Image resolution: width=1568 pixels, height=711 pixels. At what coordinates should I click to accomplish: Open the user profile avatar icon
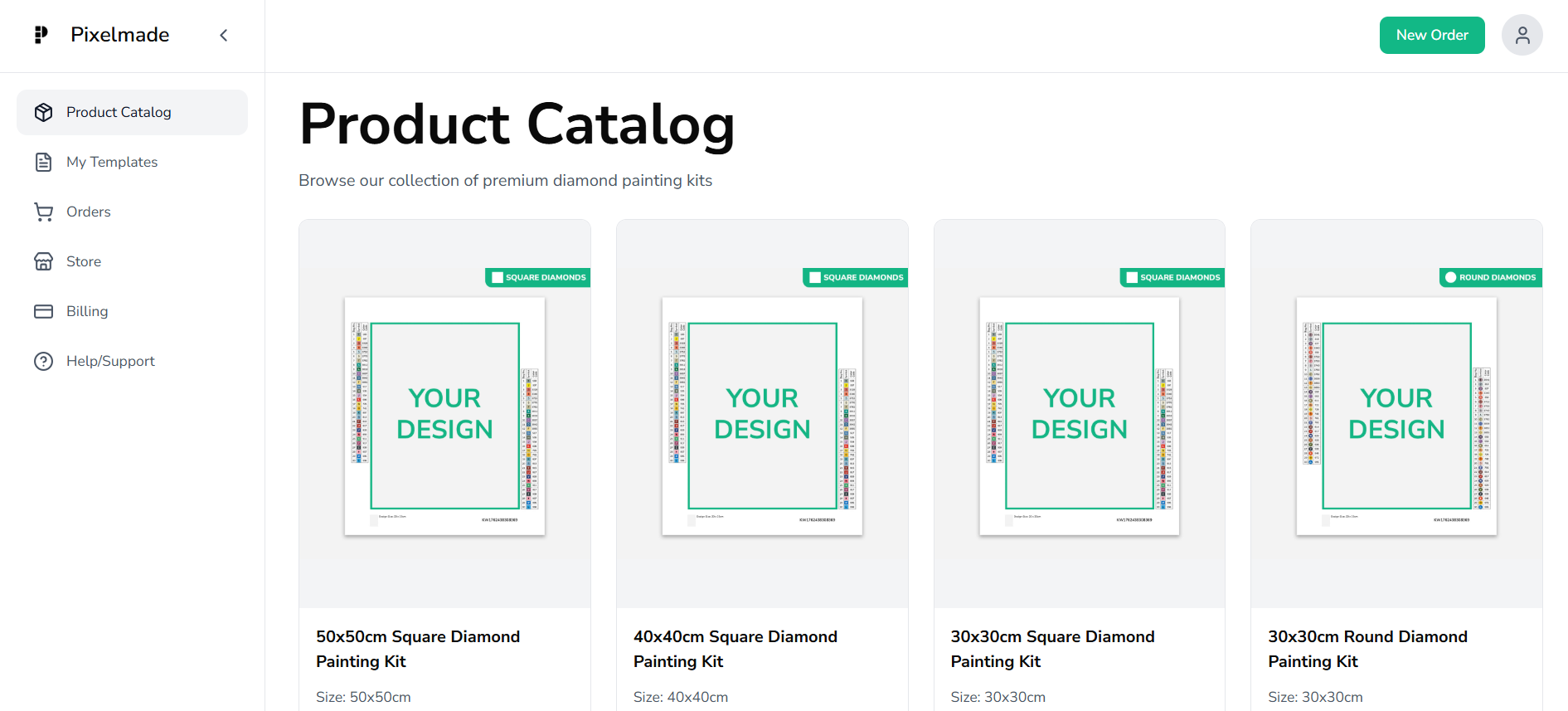1522,35
